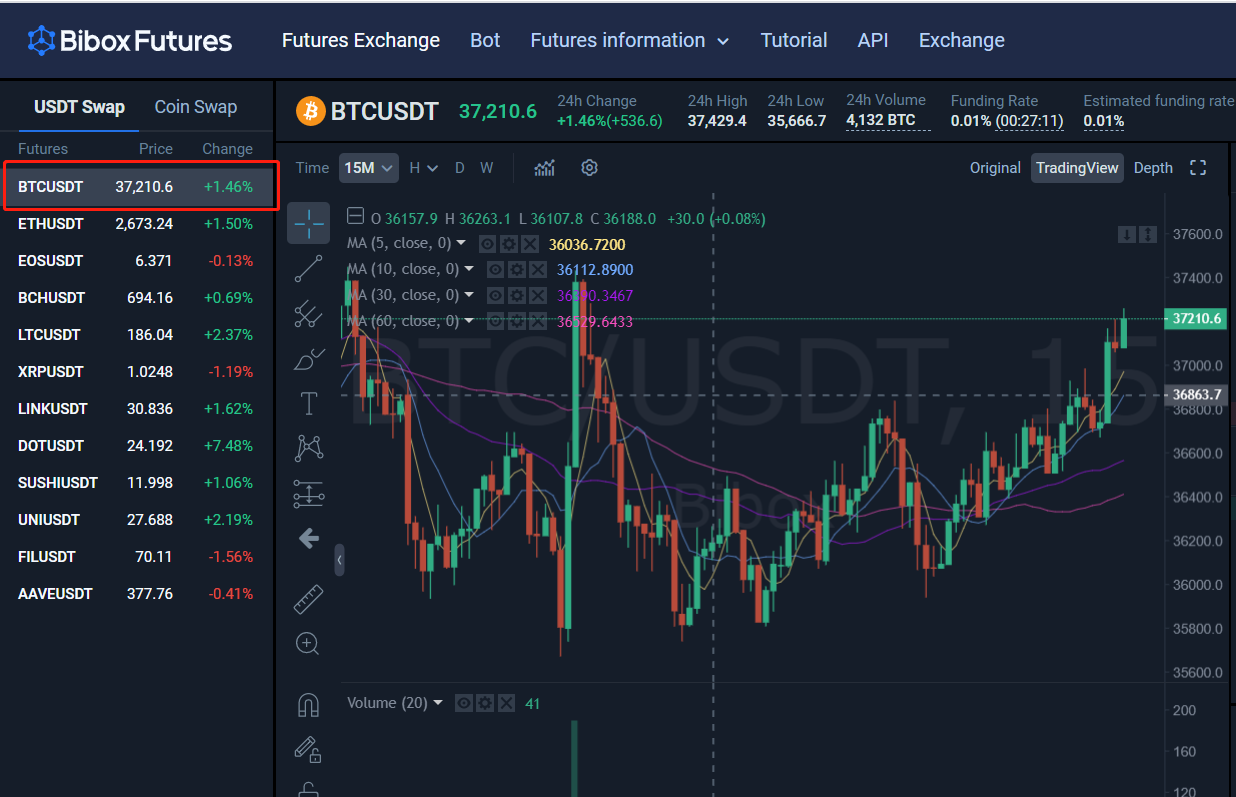Pick the measure ruler tool
This screenshot has height=797, width=1236.
point(308,599)
